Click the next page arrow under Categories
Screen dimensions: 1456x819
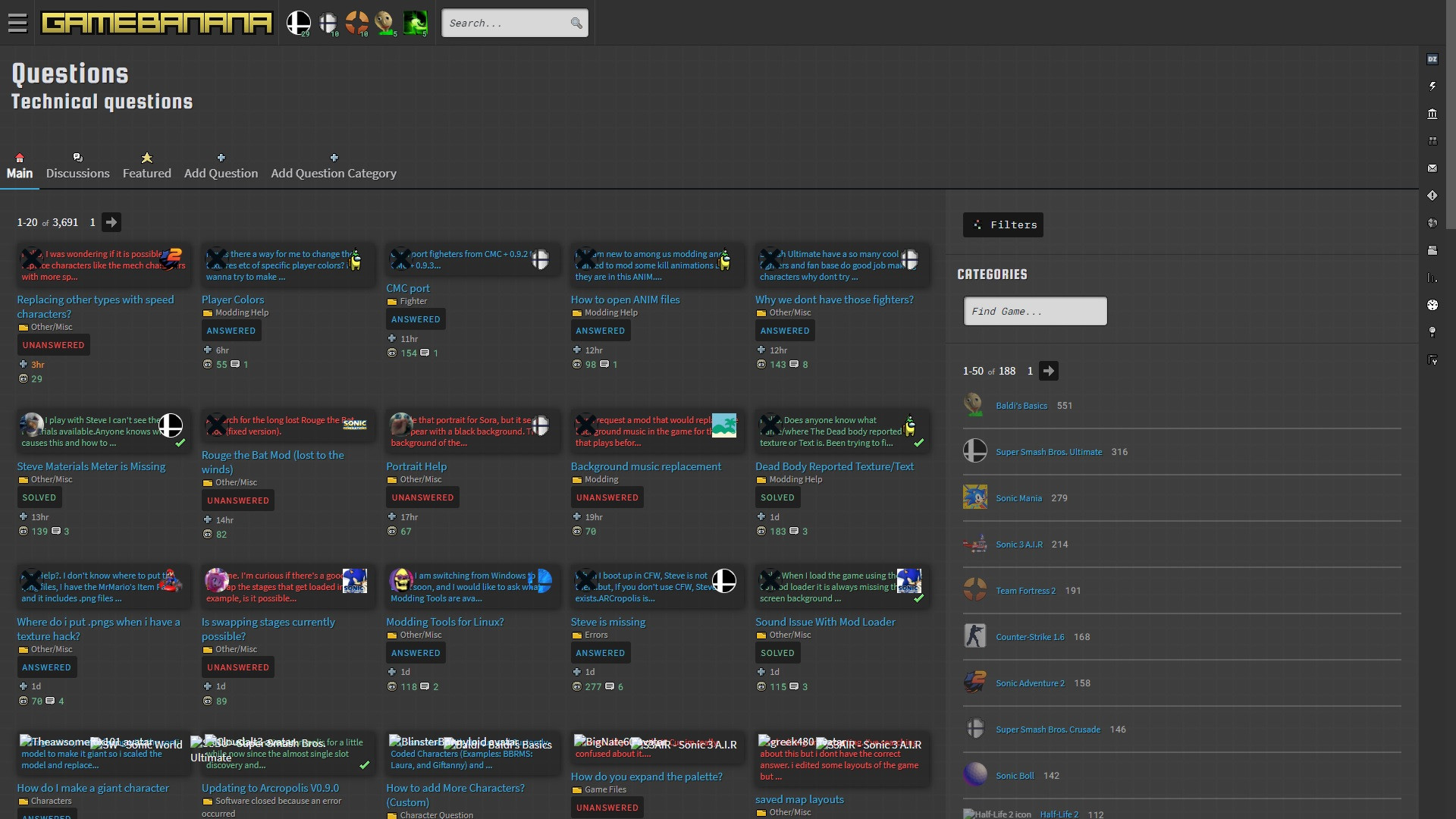tap(1049, 371)
